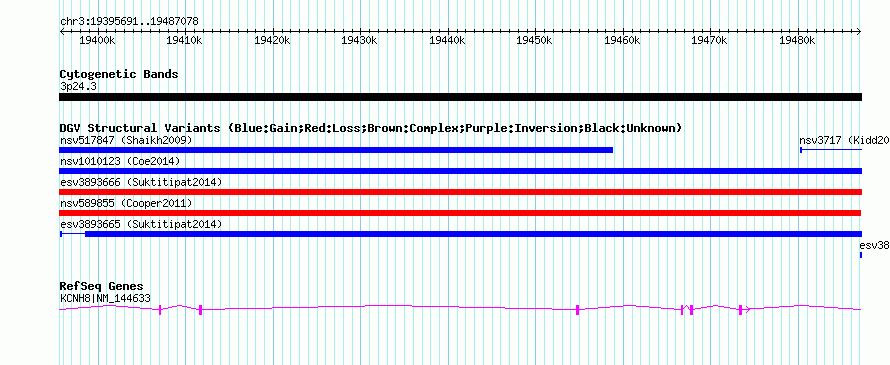Click the partially visible esv38 variant label
Viewport: 890px width, 365px height.
(x=875, y=246)
